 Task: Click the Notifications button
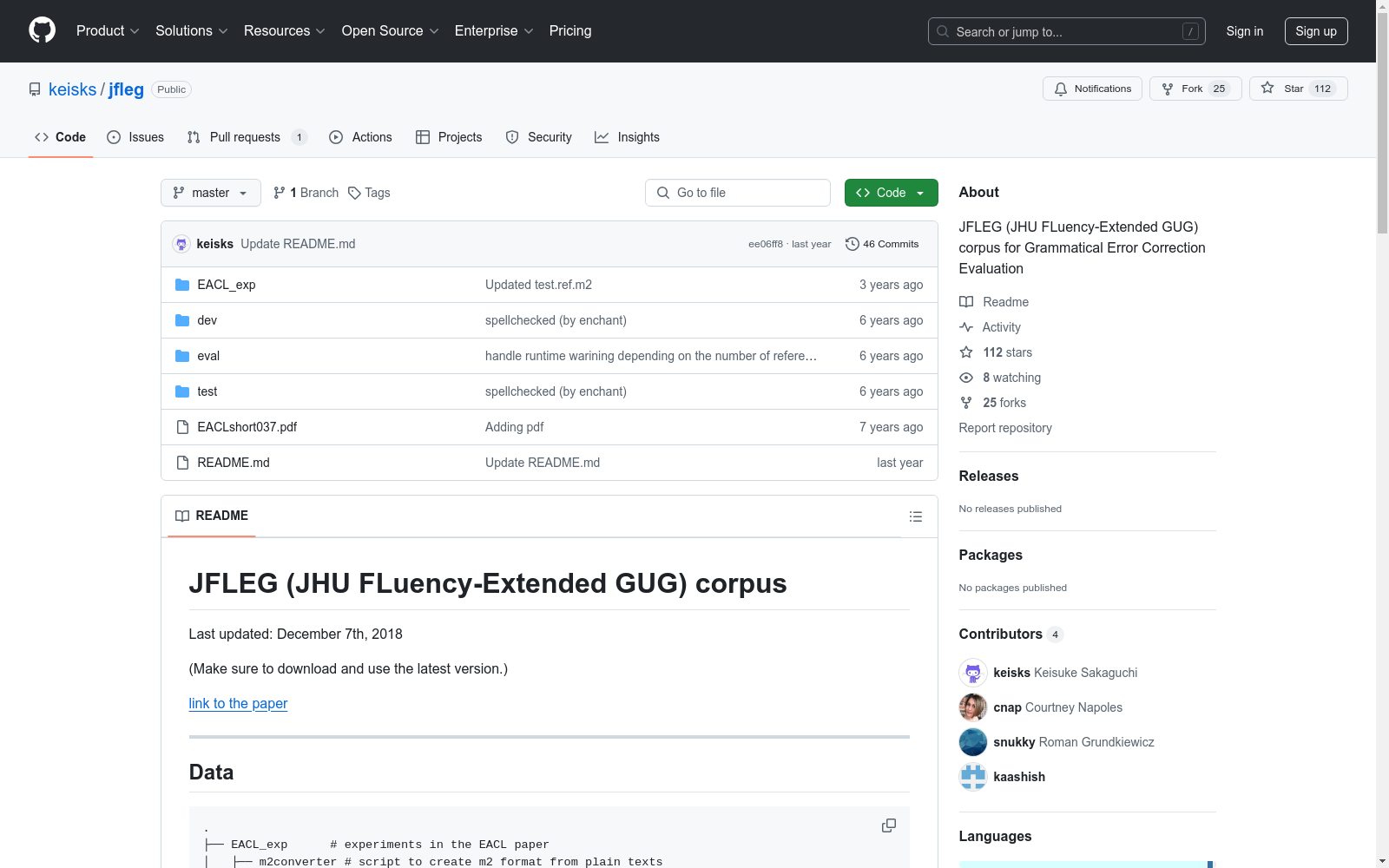tap(1092, 89)
